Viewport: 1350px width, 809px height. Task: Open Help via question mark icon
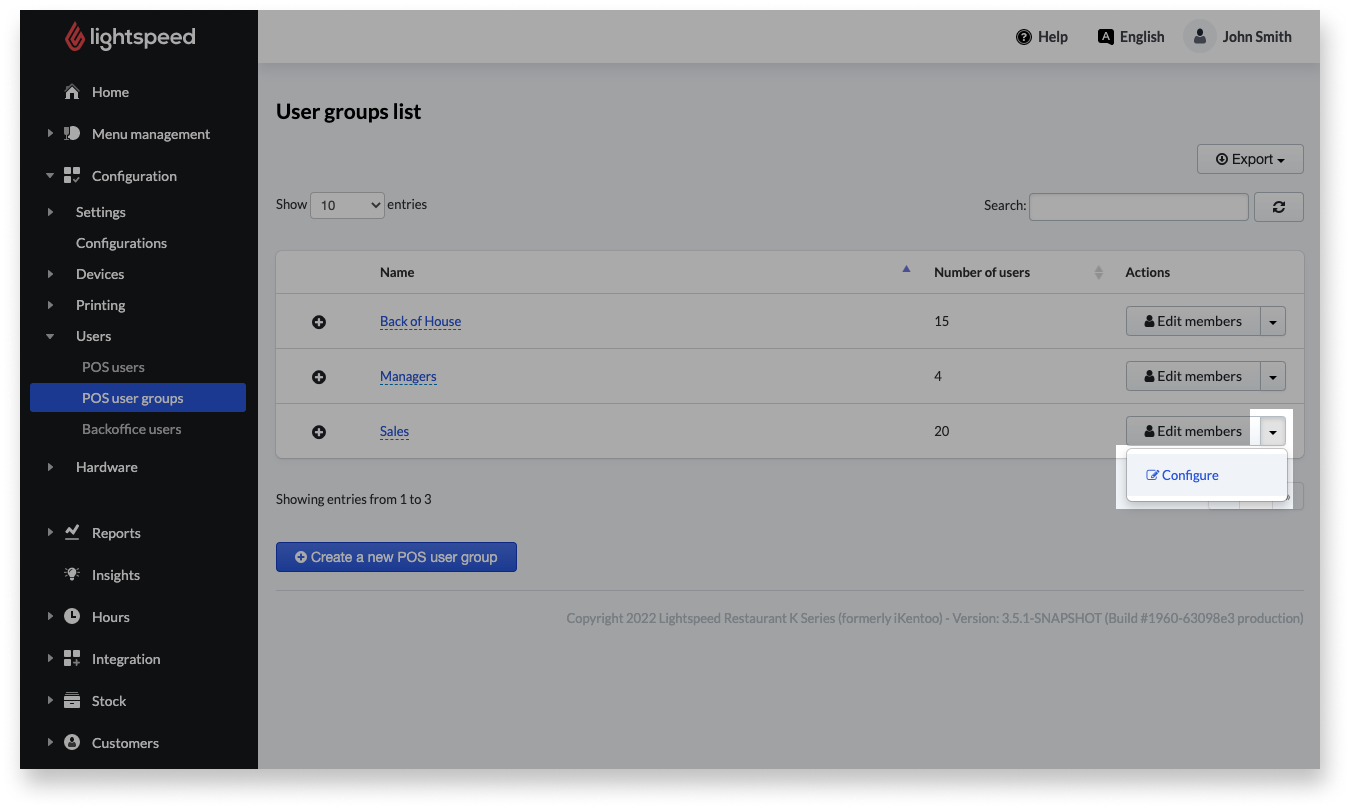(1024, 37)
